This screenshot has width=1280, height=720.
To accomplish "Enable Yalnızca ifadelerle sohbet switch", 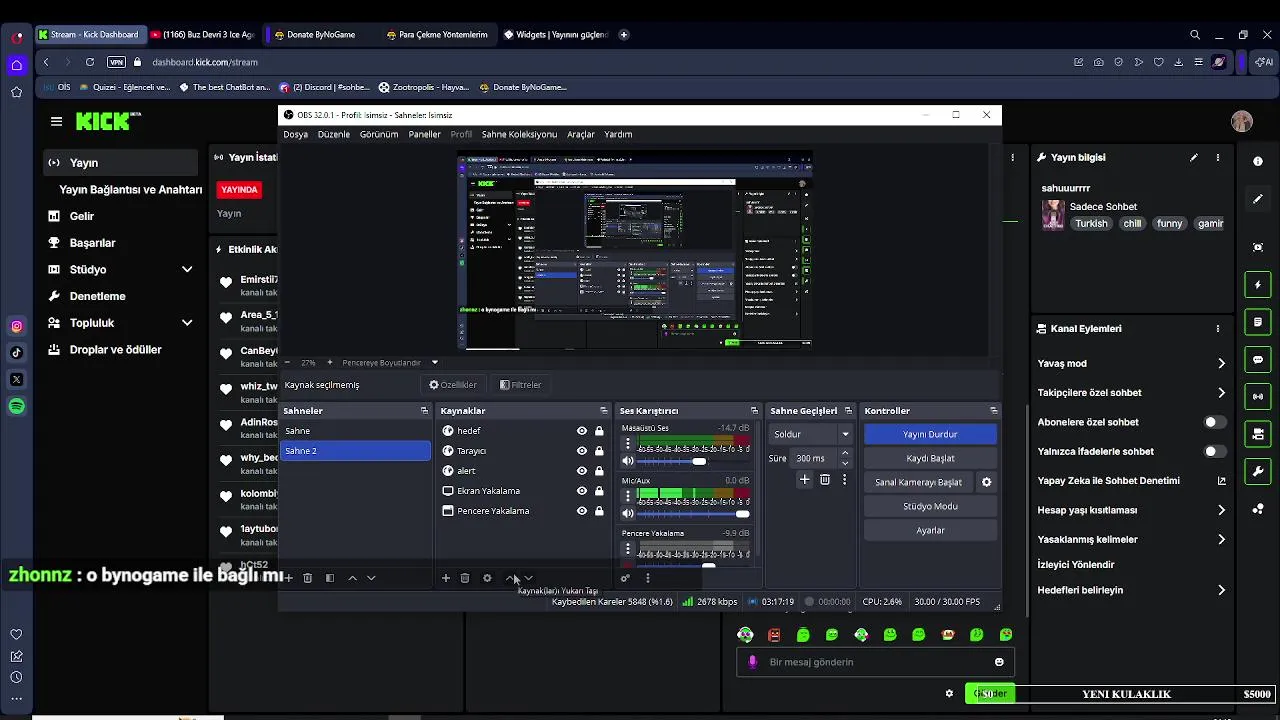I will coord(1214,451).
